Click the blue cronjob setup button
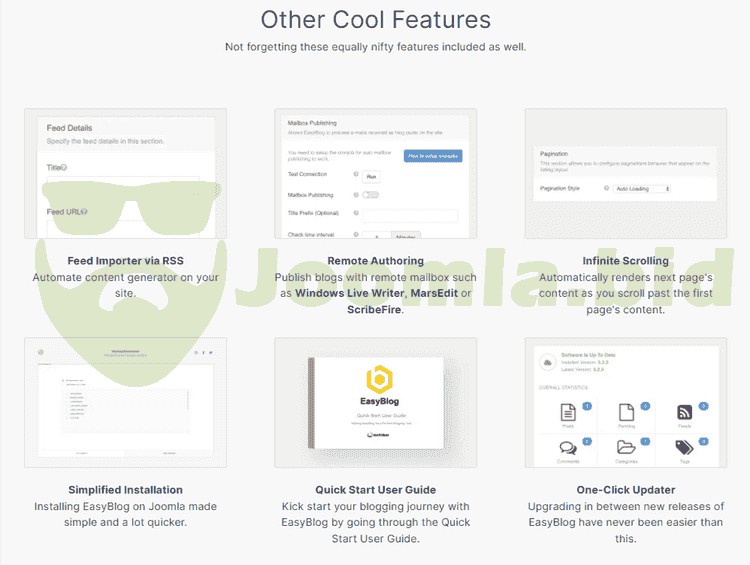The width and height of the screenshot is (750, 565). point(433,157)
